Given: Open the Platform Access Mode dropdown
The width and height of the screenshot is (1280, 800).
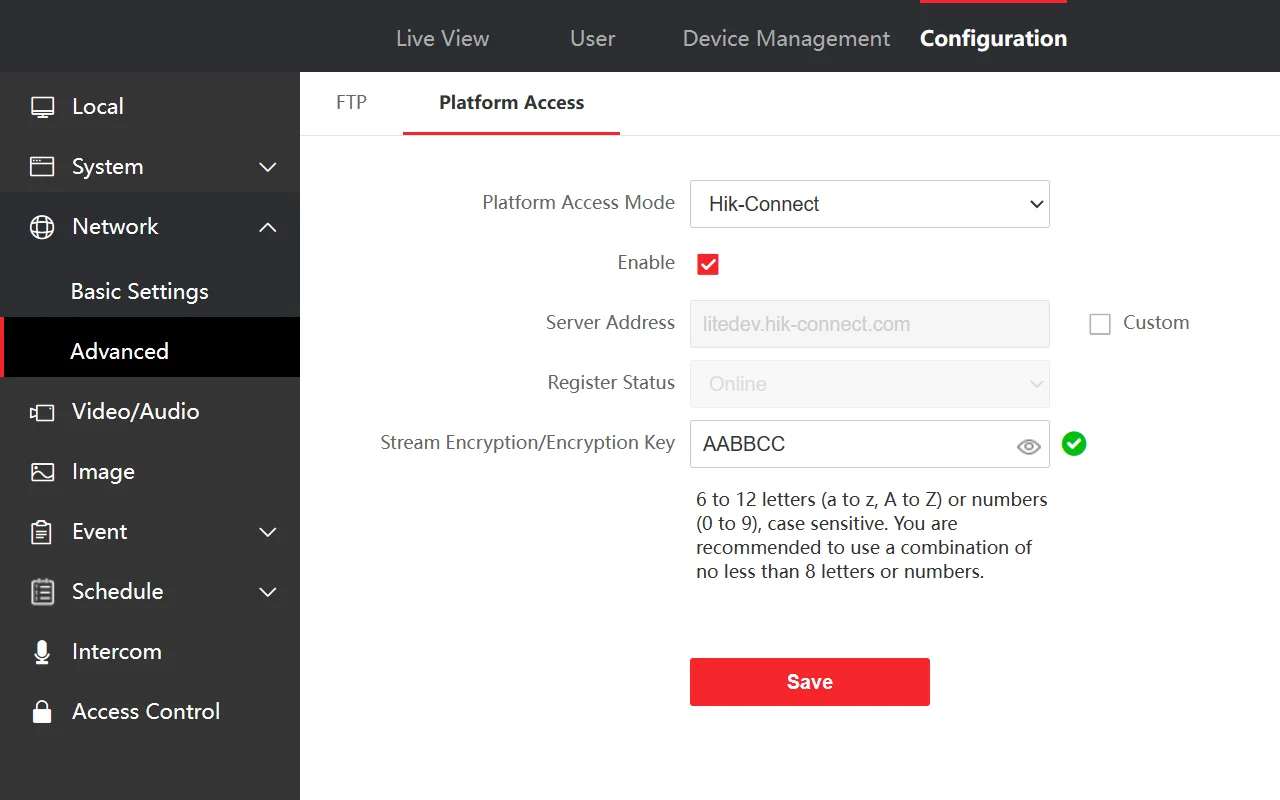Looking at the screenshot, I should tap(870, 204).
